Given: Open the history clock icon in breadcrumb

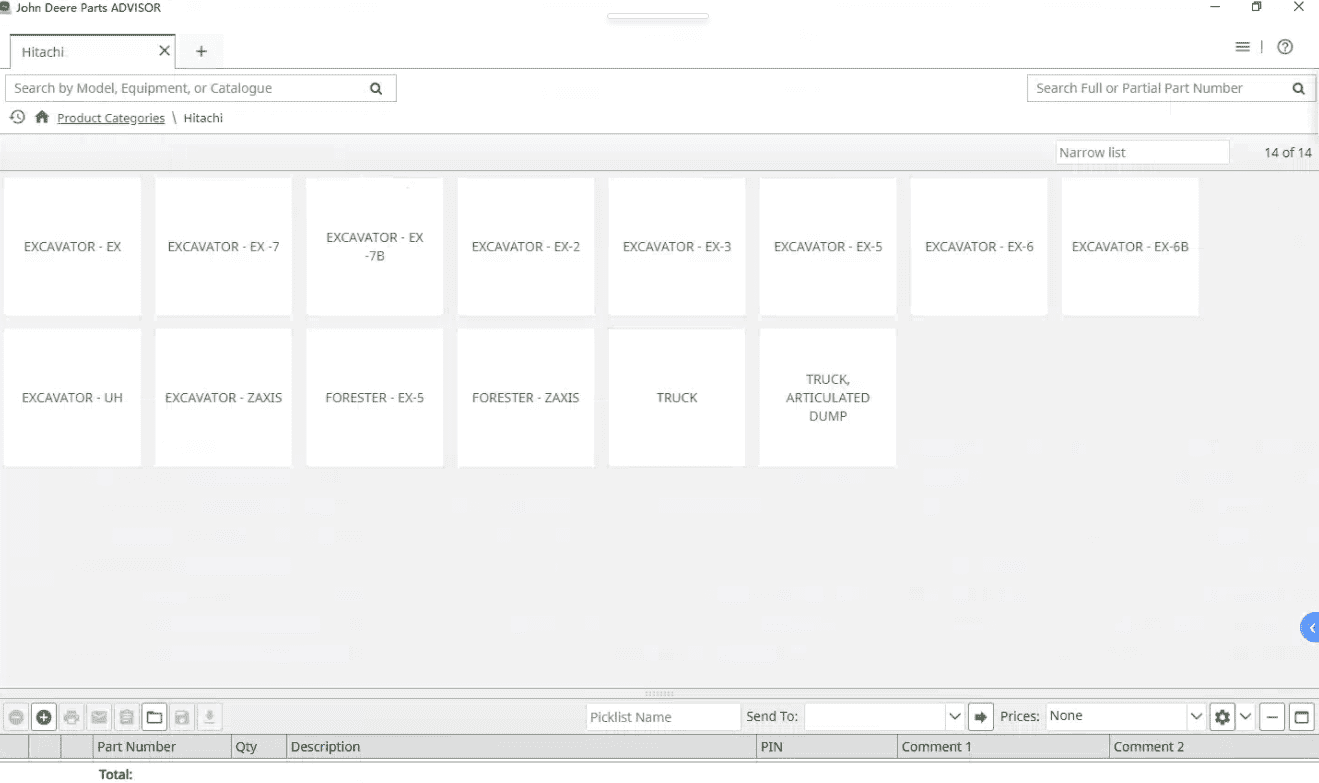Looking at the screenshot, I should tap(17, 117).
